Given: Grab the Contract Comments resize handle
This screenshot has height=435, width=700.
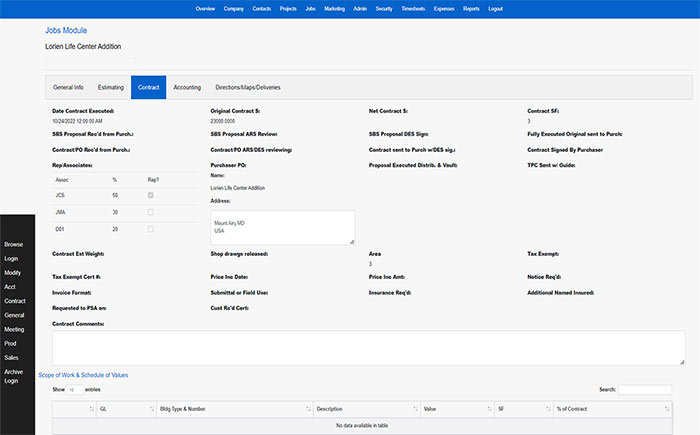Looking at the screenshot, I should click(682, 362).
